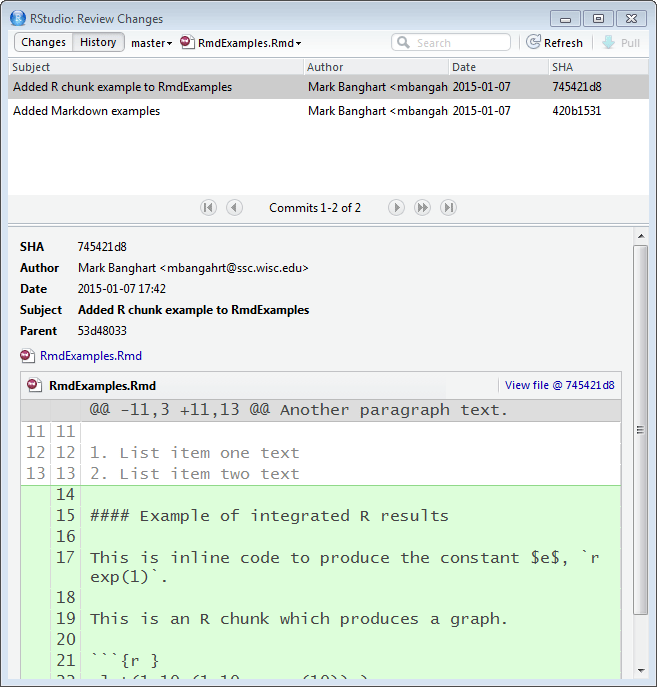This screenshot has width=657, height=687.
Task: Click the Pull arrow icon
Action: (x=608, y=43)
